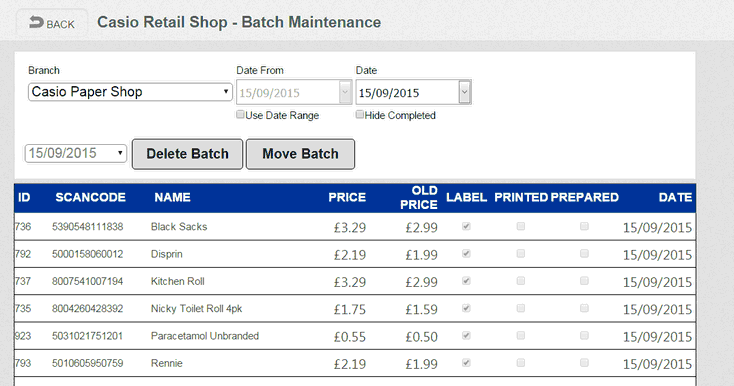Click old price £1.59 for Nicky Toilet Roll
This screenshot has width=734, height=386.
pos(421,310)
